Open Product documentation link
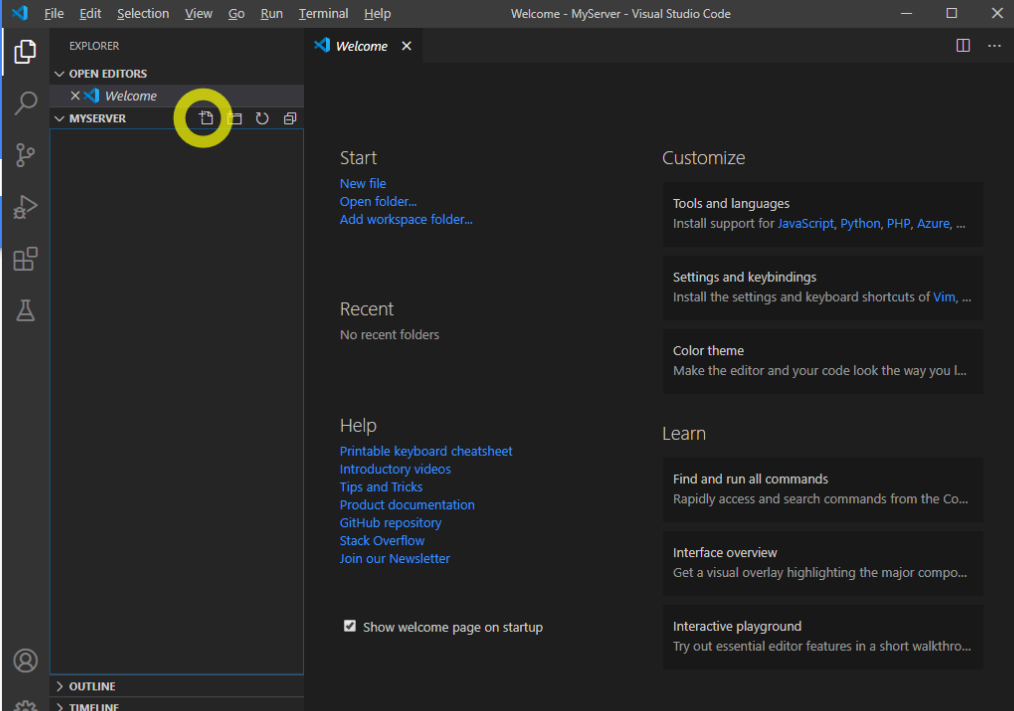 407,505
